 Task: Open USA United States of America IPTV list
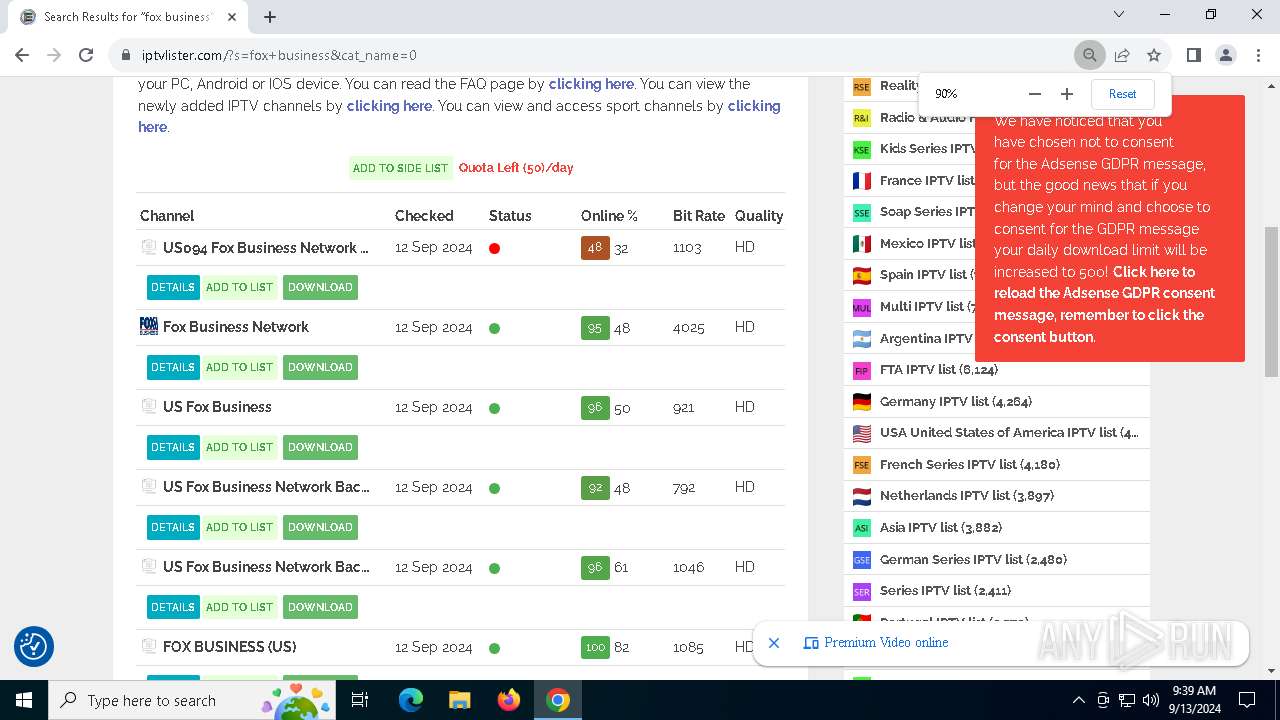[x=1009, y=433]
